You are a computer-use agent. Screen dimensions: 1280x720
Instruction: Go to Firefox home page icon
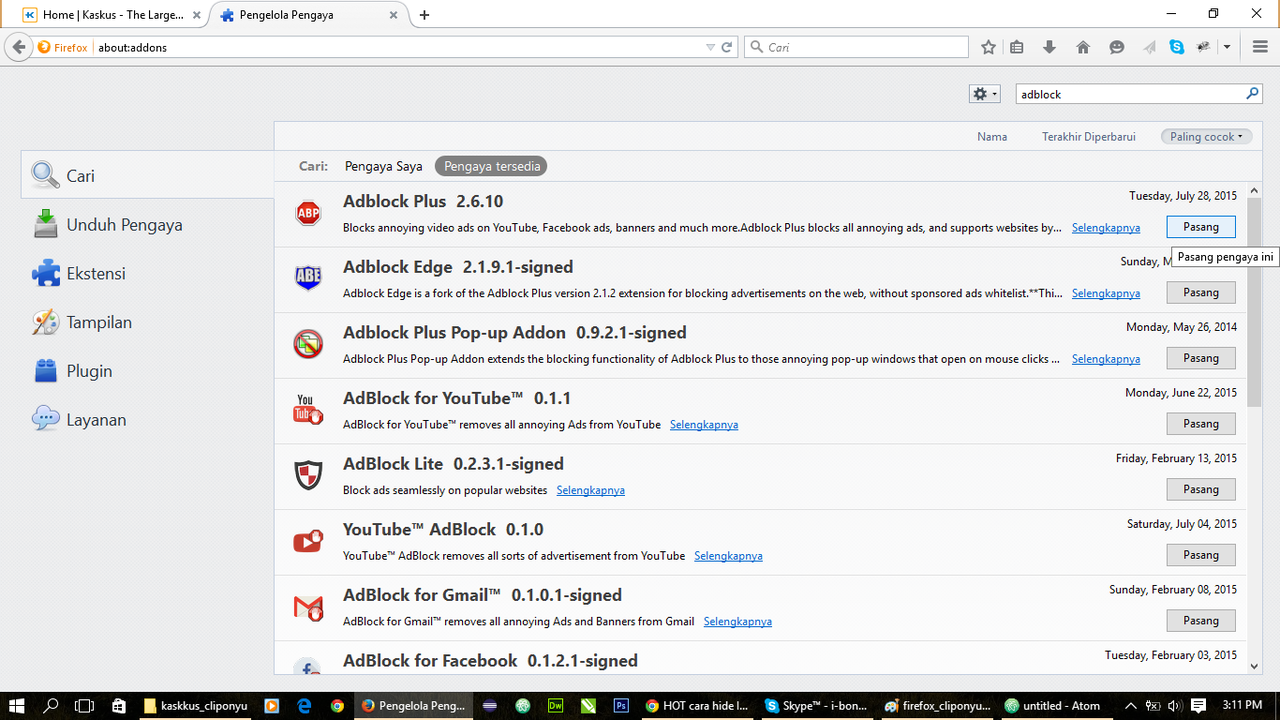tap(1083, 47)
